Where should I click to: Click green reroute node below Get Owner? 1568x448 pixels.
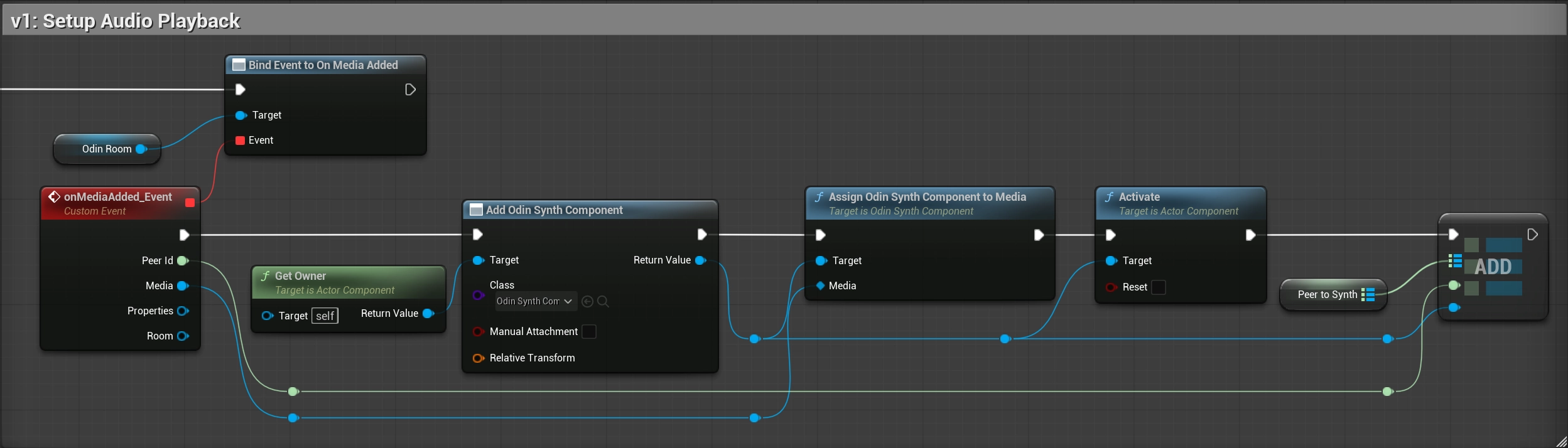tap(293, 392)
